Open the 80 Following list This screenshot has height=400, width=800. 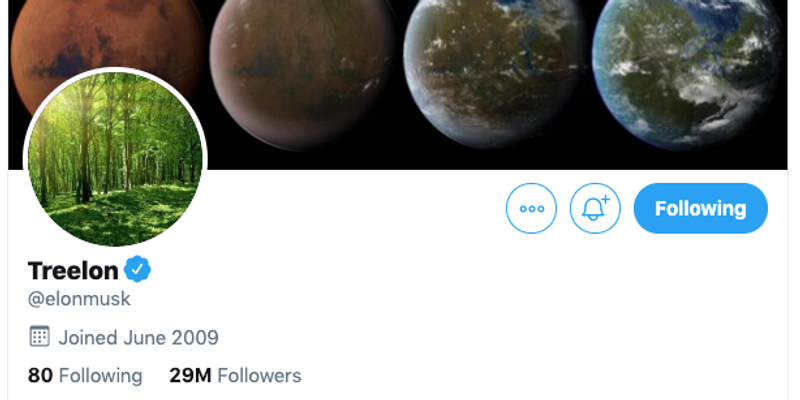click(x=85, y=376)
